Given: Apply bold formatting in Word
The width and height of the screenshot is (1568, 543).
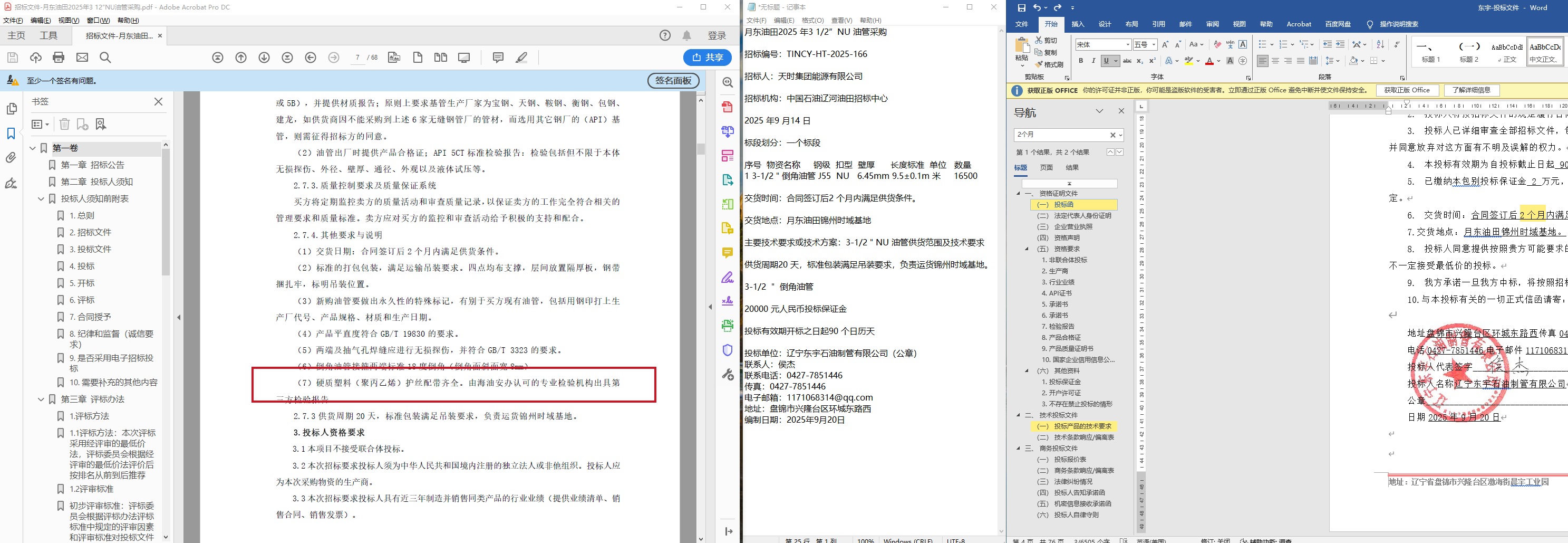Looking at the screenshot, I should [x=1080, y=61].
